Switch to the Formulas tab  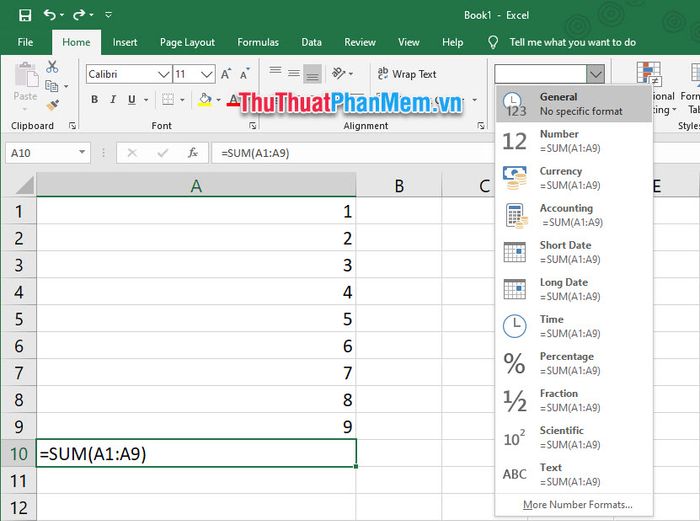pyautogui.click(x=258, y=43)
